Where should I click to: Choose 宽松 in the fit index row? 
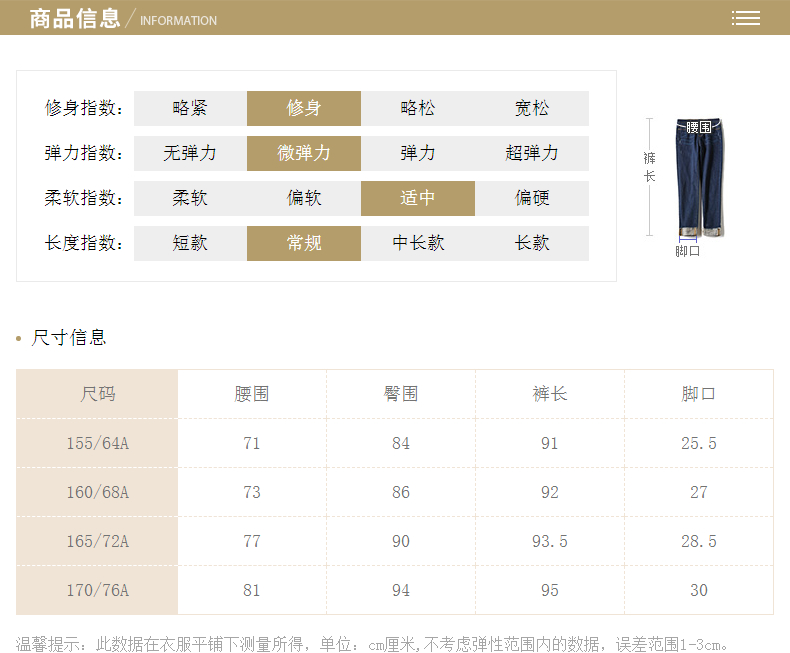(x=532, y=108)
